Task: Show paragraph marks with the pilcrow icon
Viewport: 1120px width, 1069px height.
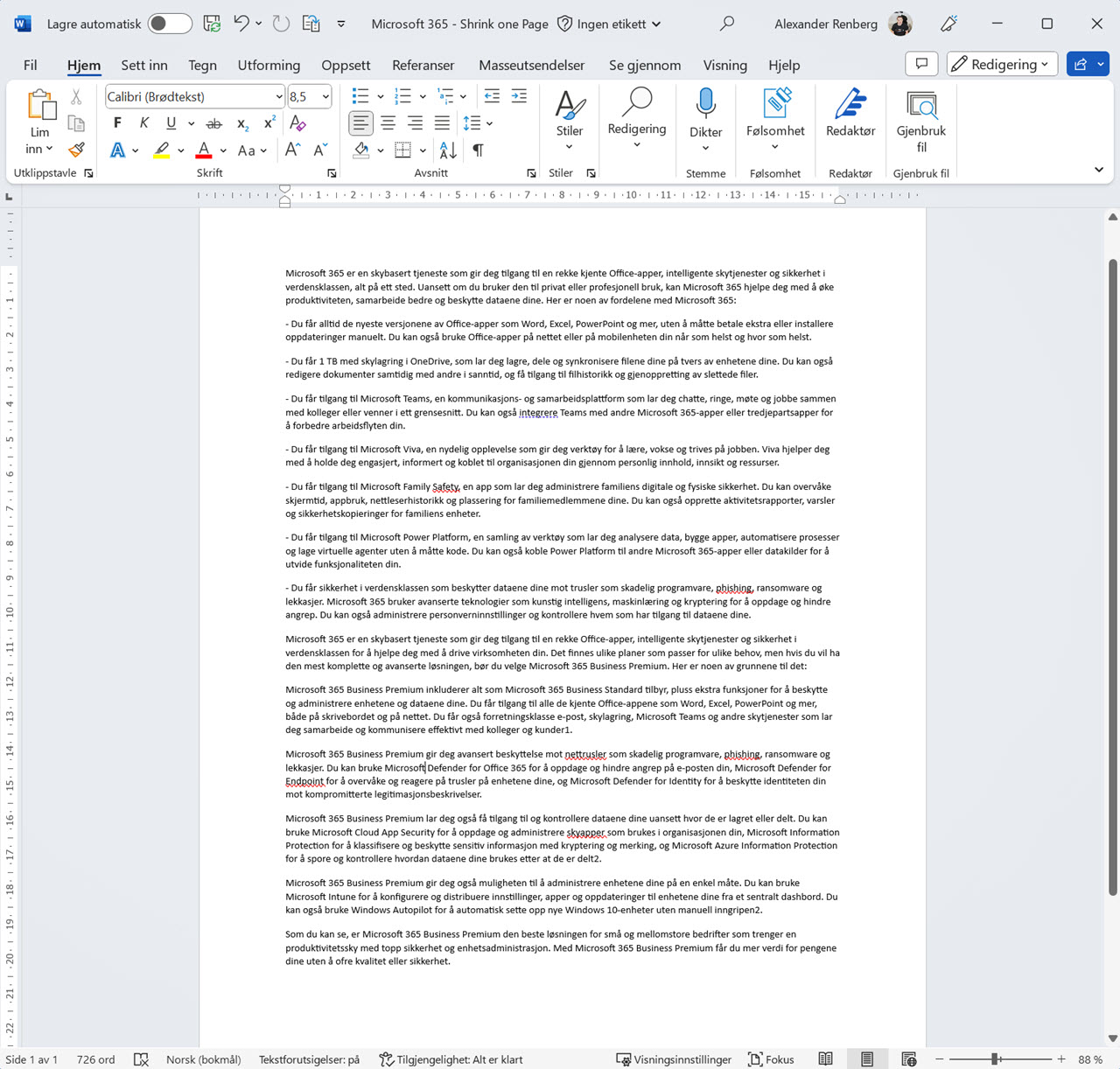Action: [x=477, y=150]
